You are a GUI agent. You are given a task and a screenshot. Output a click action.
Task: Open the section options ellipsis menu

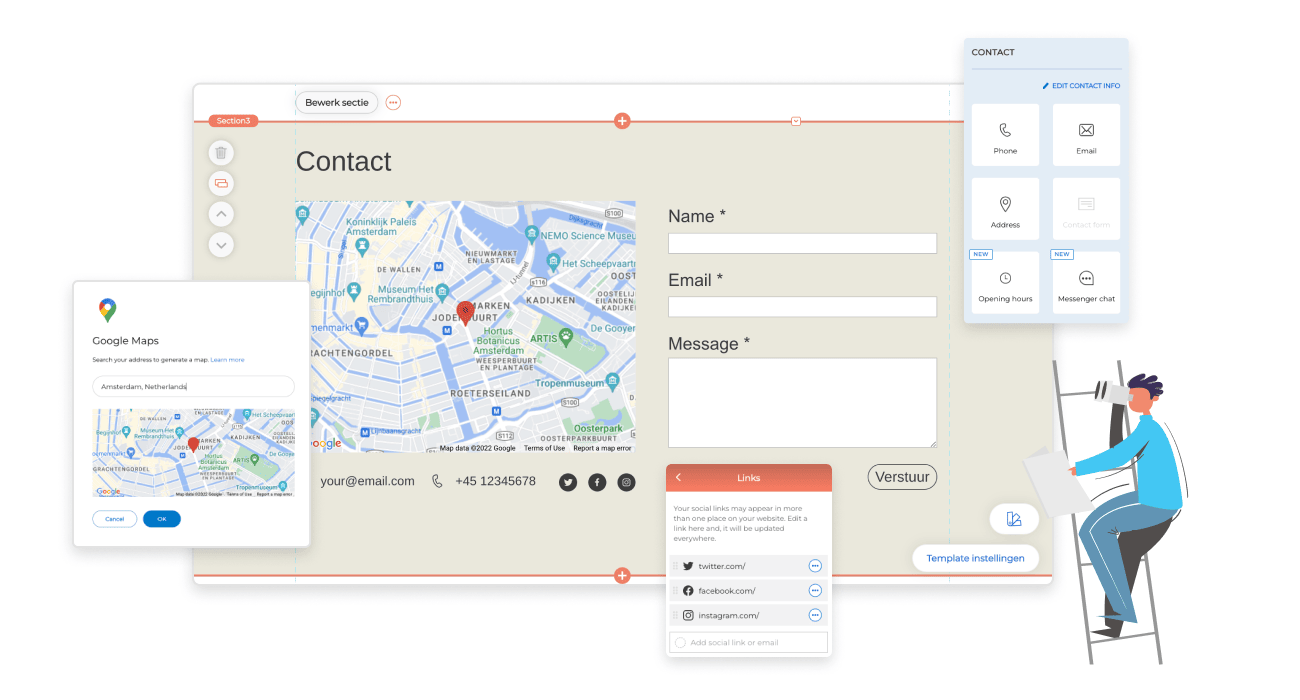[x=393, y=102]
